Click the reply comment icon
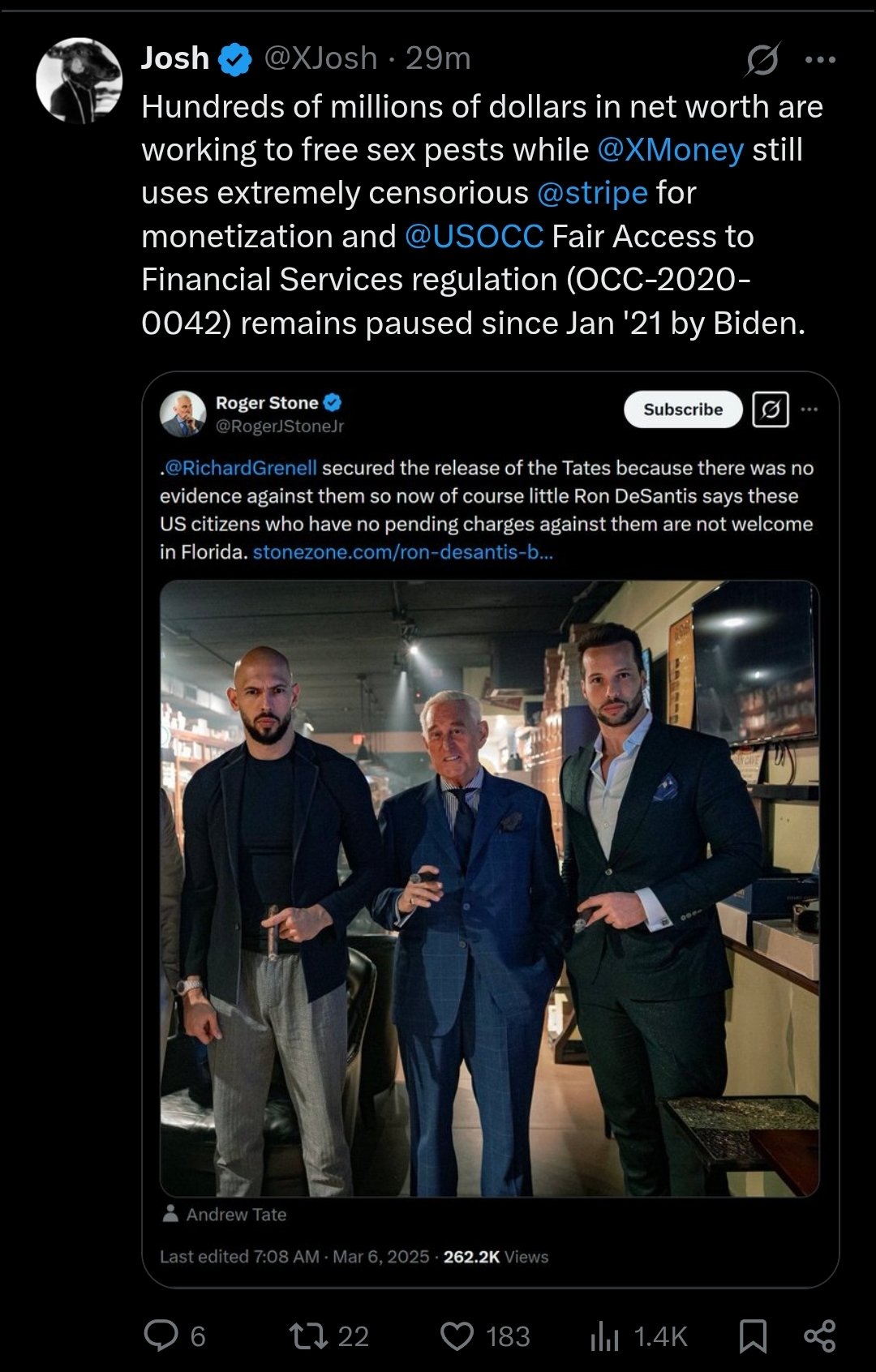The image size is (876, 1372). (161, 1336)
